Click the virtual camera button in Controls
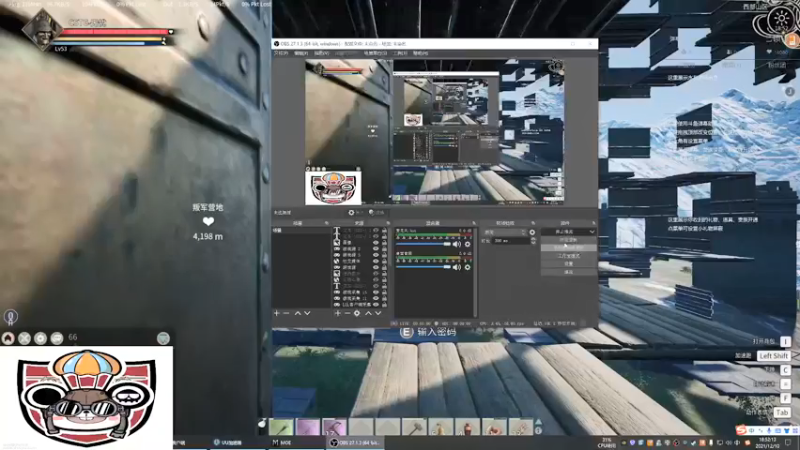This screenshot has width=800, height=450. [x=568, y=247]
